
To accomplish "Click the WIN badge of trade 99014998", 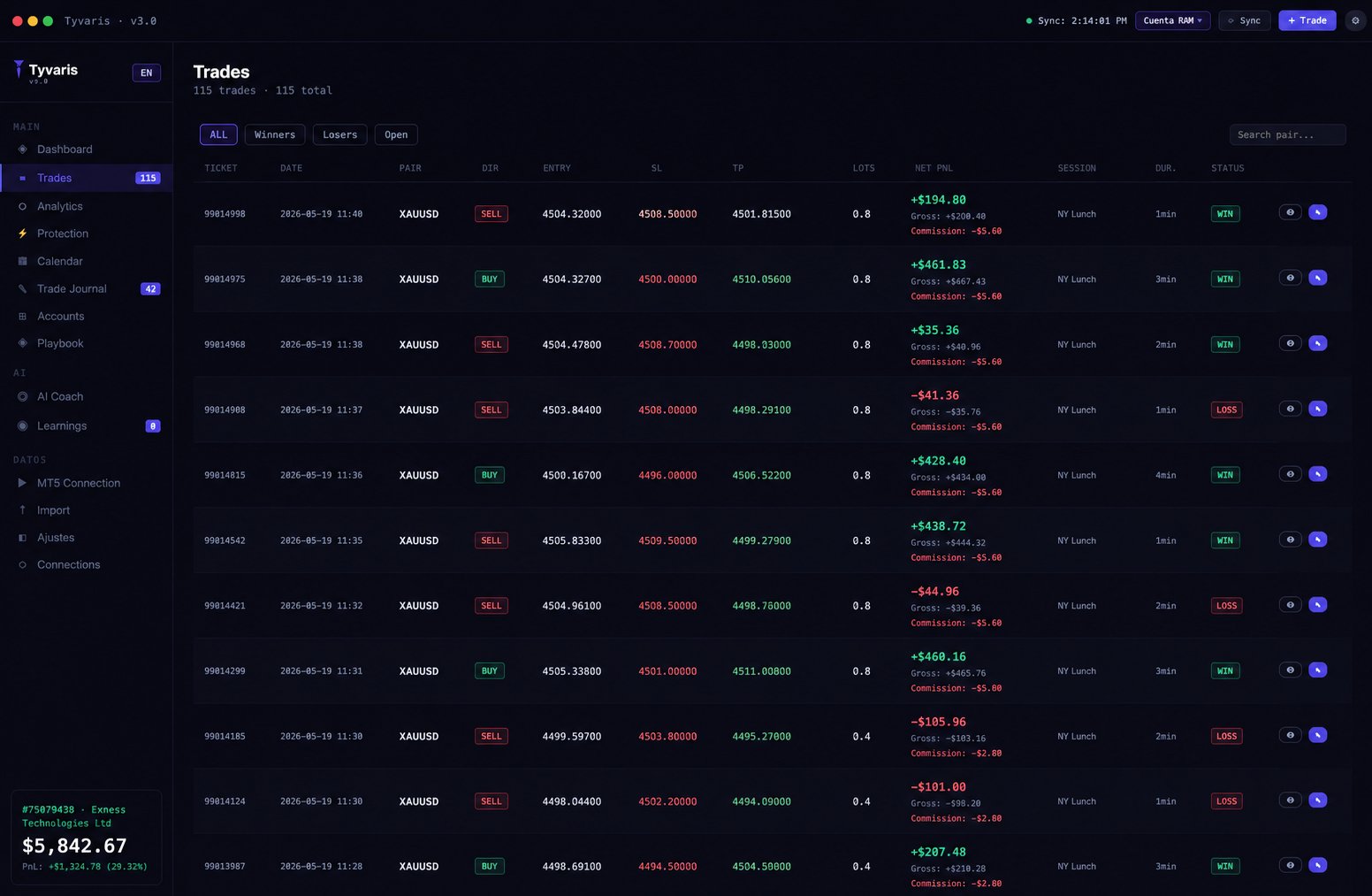I will click(x=1224, y=214).
